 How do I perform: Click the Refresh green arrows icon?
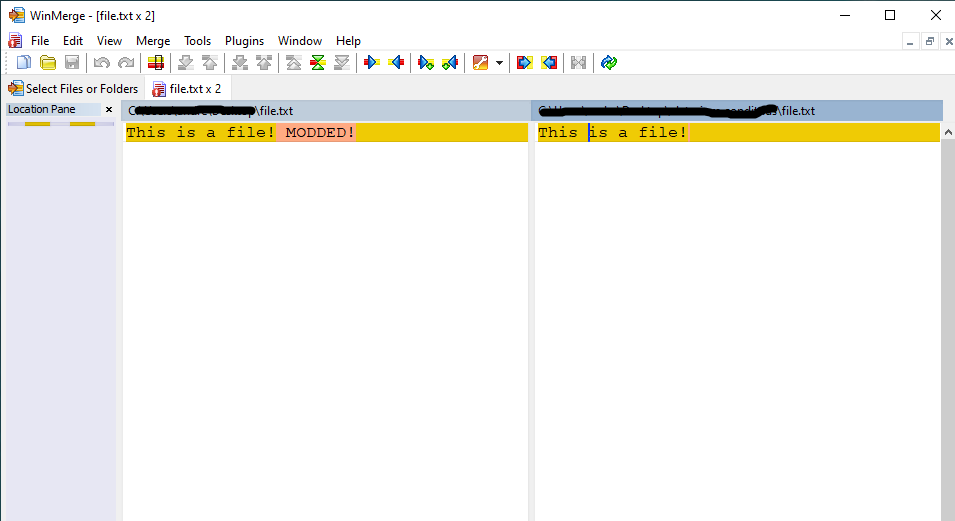click(x=608, y=62)
